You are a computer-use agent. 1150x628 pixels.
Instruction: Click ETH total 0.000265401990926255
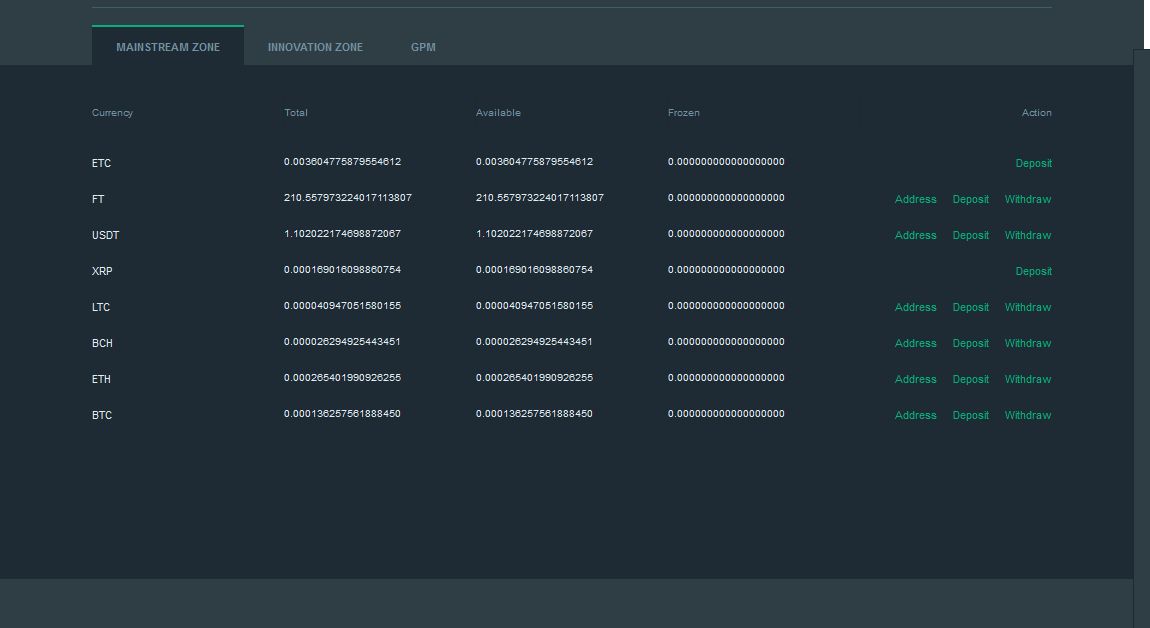pos(343,377)
